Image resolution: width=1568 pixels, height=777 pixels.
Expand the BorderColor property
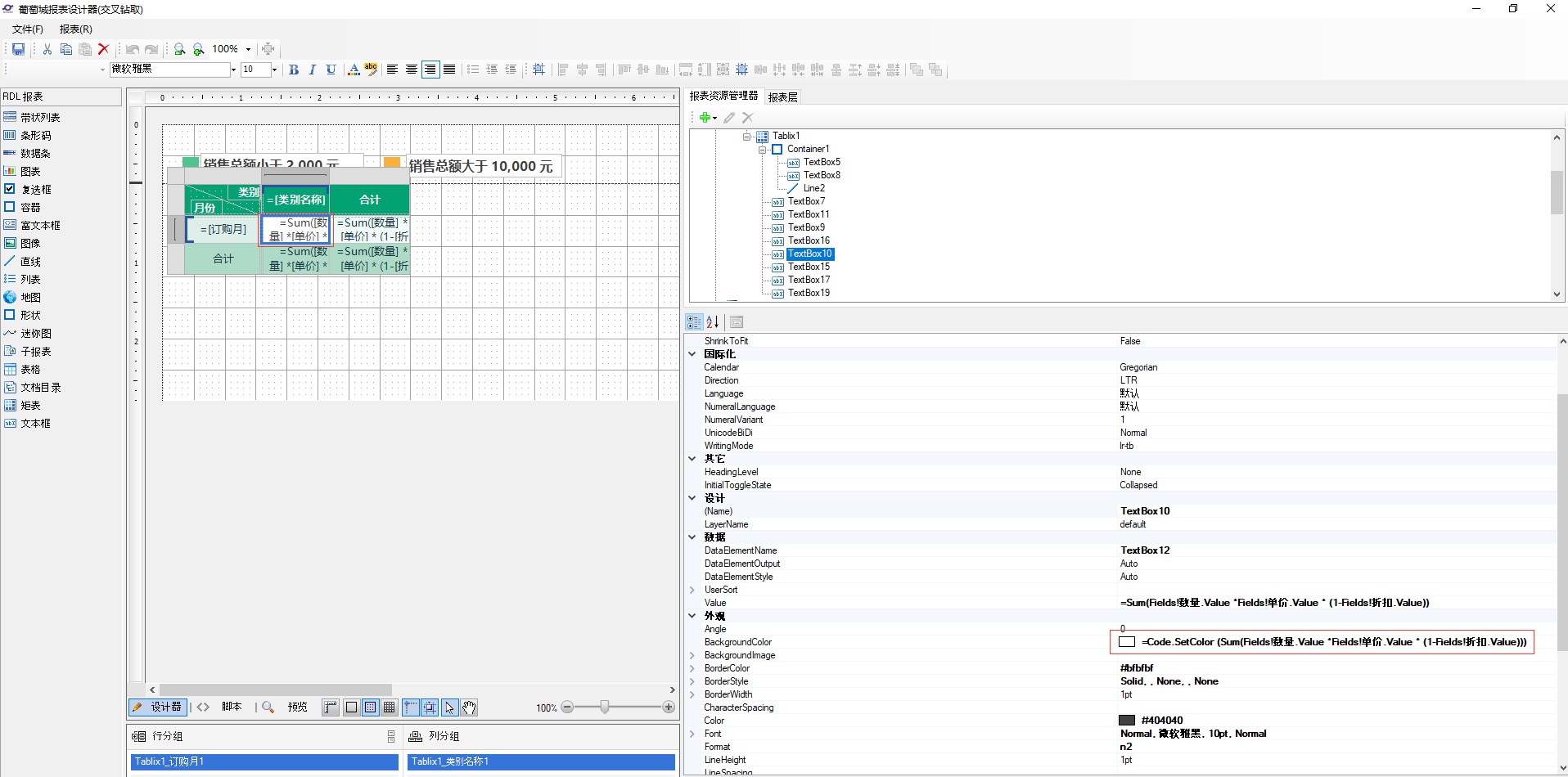click(692, 668)
